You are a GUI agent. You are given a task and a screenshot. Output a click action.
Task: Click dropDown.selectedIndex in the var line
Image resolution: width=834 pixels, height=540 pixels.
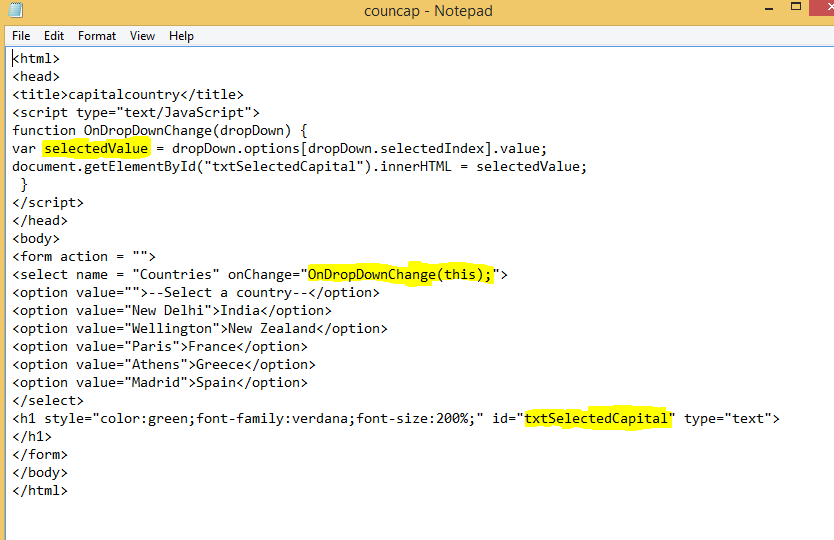(396, 148)
